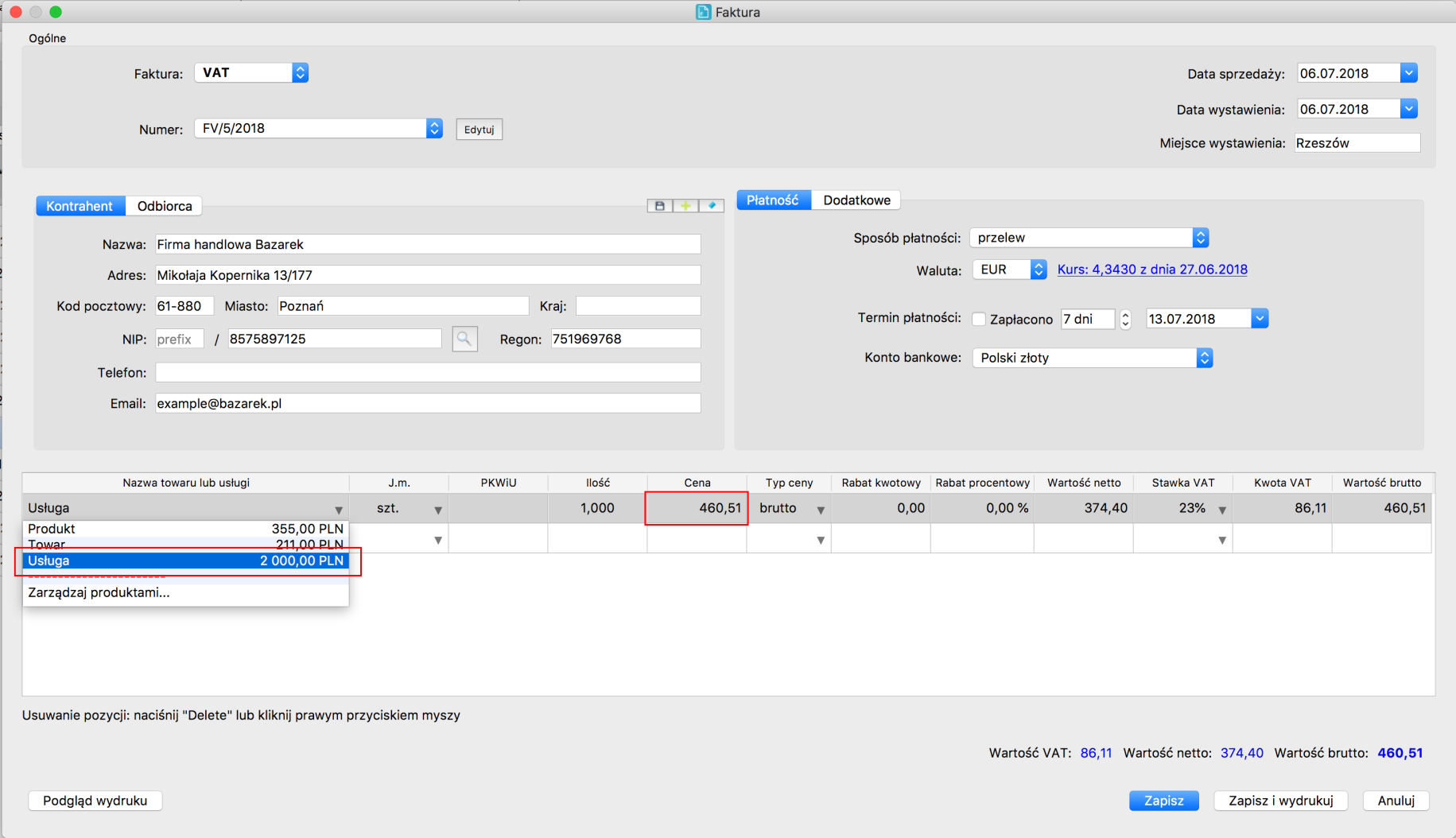Expand the Data sprzedaży date picker
Image resolution: width=1456 pixels, height=838 pixels.
1408,73
